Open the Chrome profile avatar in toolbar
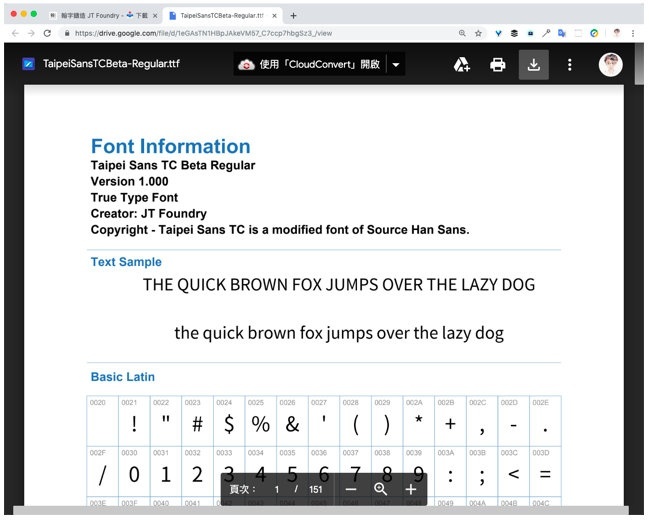 tap(617, 33)
